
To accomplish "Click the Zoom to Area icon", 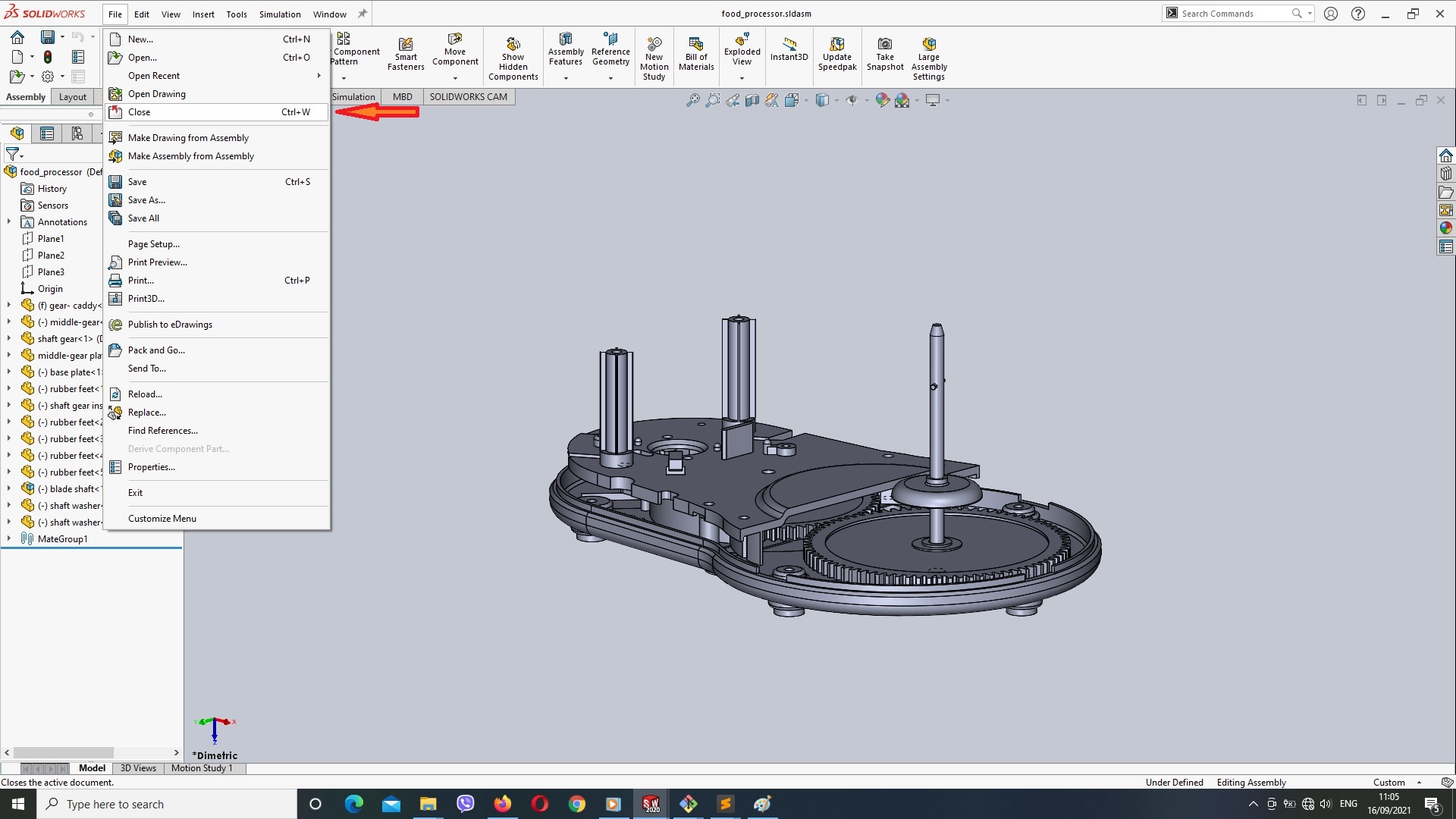I will (712, 100).
